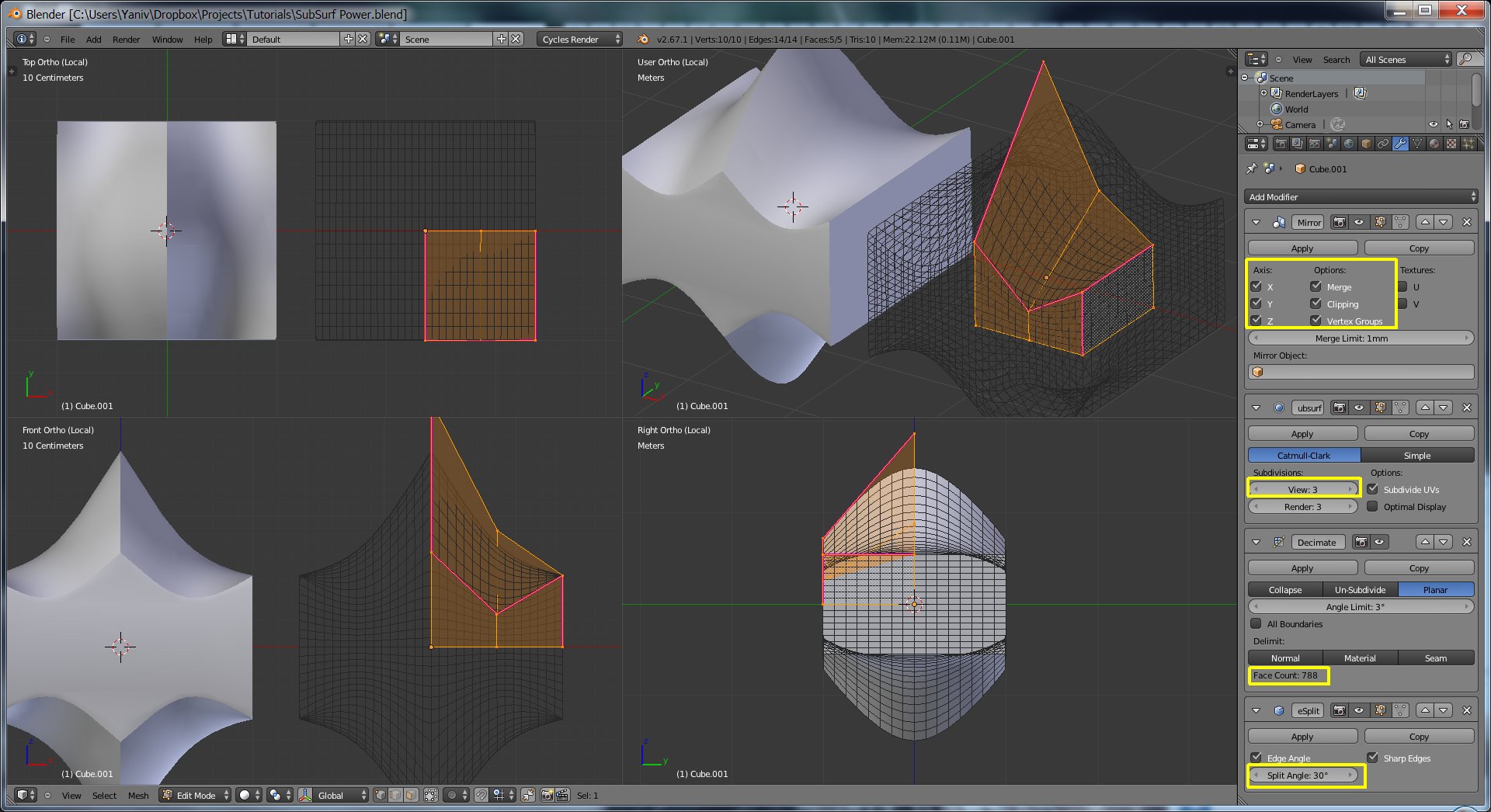
Task: Open the Material properties tab
Action: [x=1434, y=144]
